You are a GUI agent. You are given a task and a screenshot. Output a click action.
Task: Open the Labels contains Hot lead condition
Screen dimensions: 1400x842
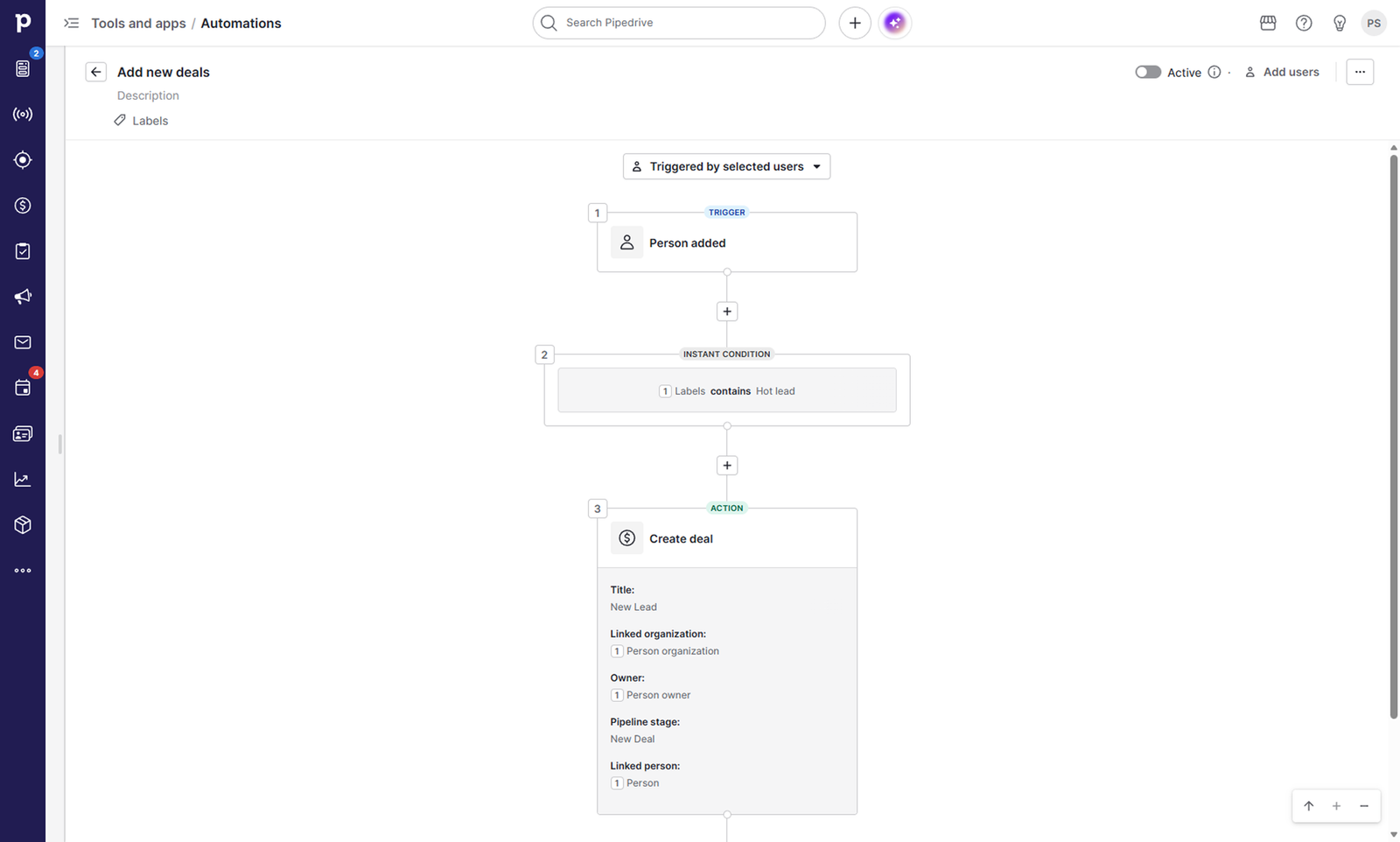tap(727, 390)
